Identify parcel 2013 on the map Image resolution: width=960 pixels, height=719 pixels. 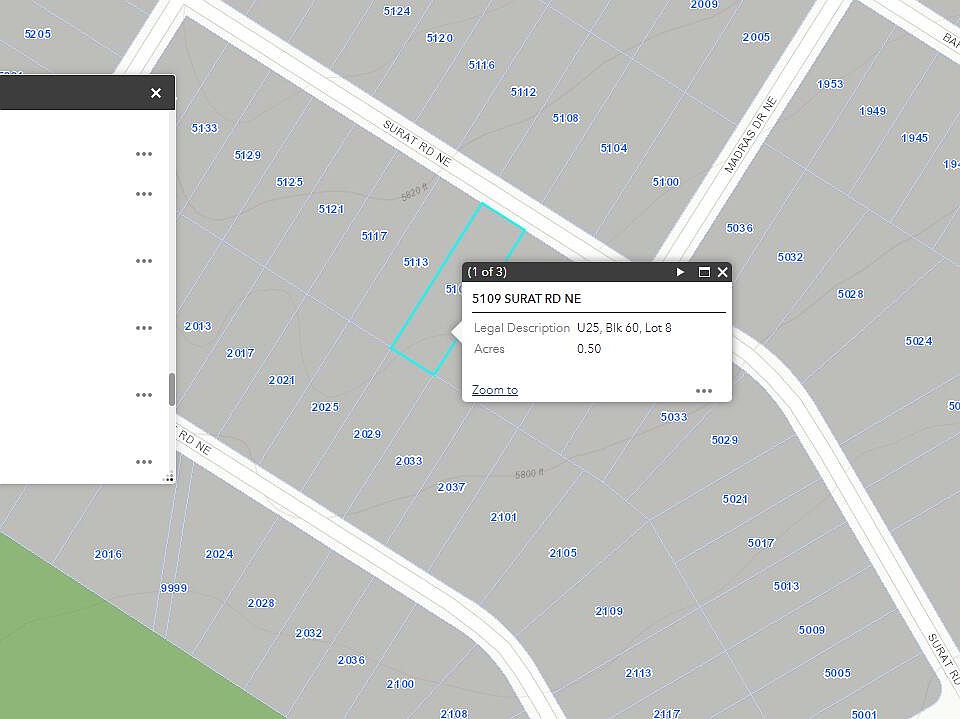click(198, 326)
